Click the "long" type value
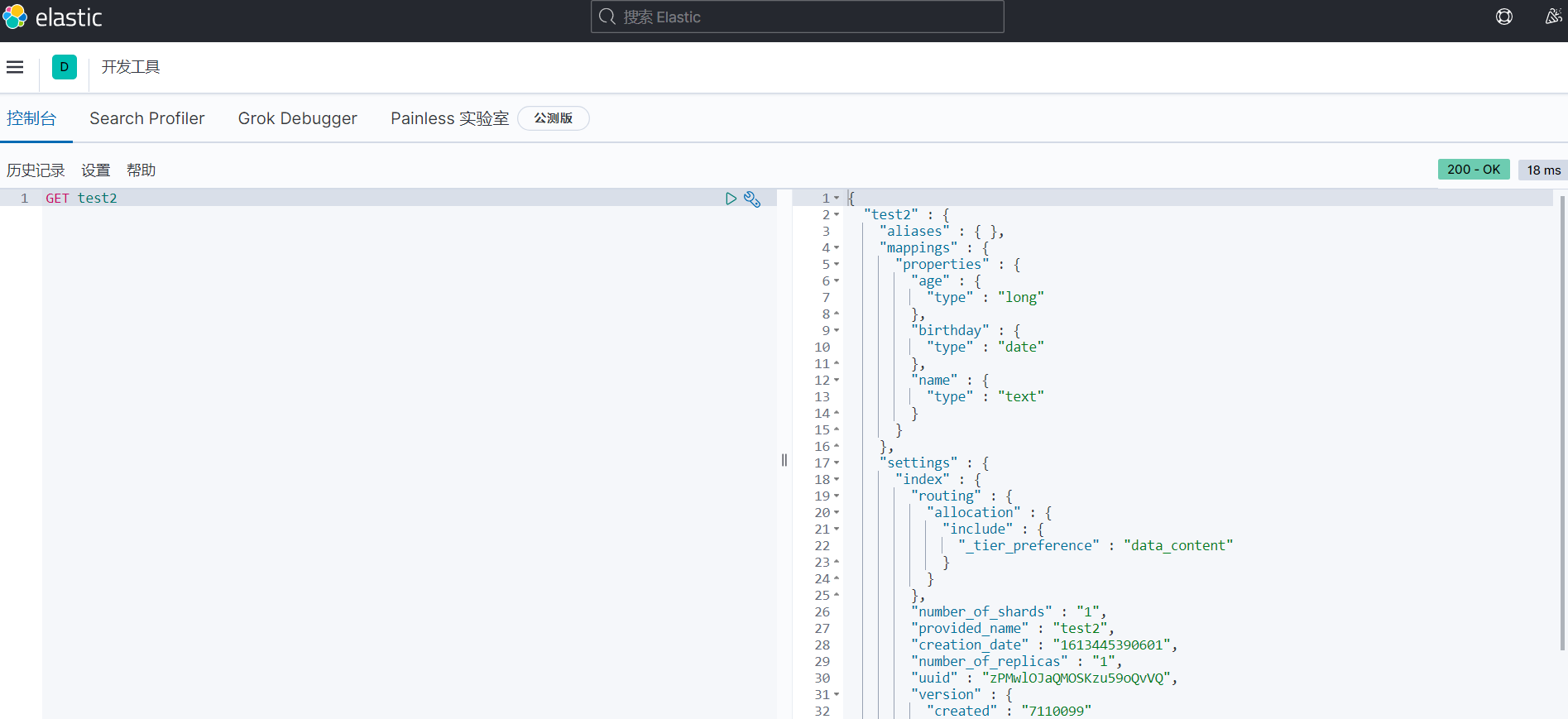 pyautogui.click(x=1021, y=298)
